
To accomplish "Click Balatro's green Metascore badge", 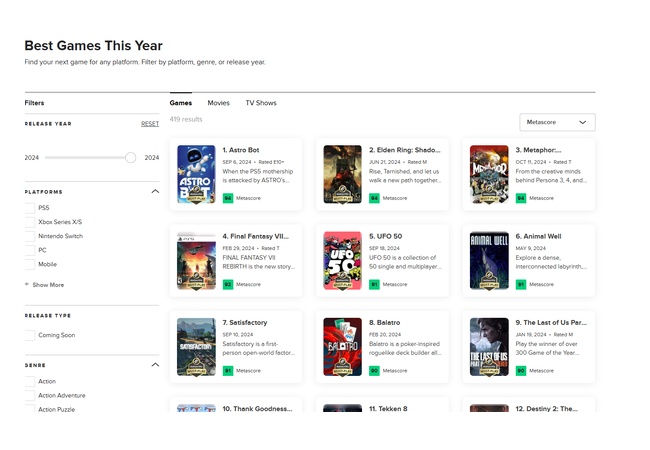I will click(x=374, y=370).
